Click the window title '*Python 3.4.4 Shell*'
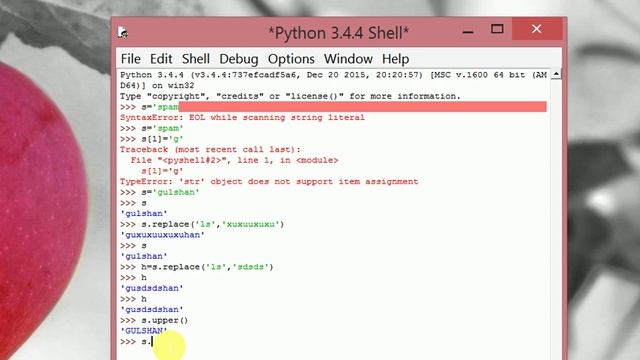 [338, 33]
